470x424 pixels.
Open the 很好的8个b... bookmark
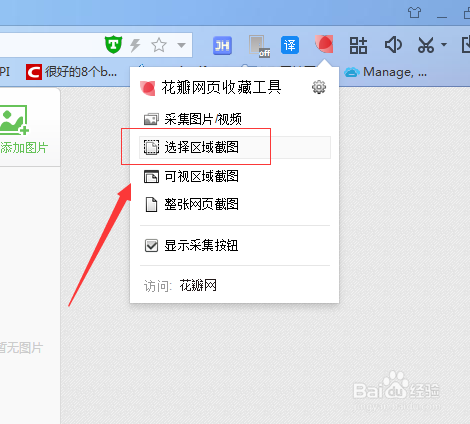click(72, 72)
